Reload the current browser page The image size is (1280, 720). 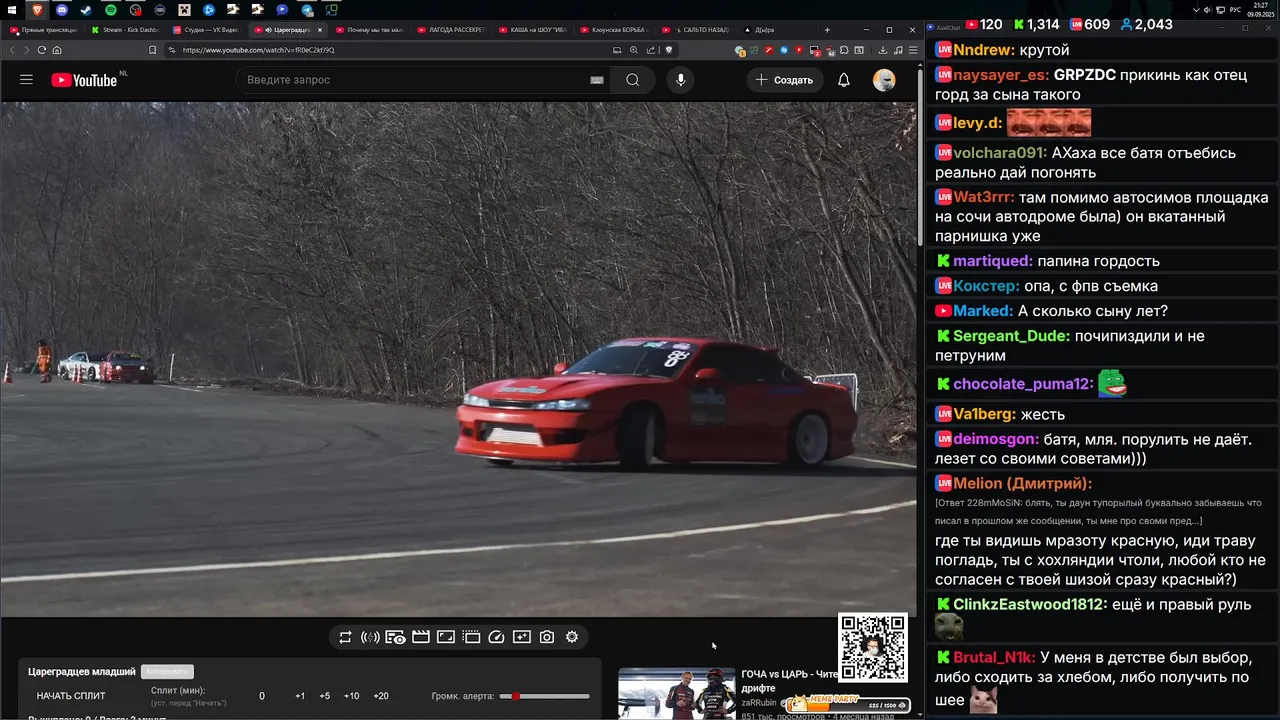[x=41, y=50]
